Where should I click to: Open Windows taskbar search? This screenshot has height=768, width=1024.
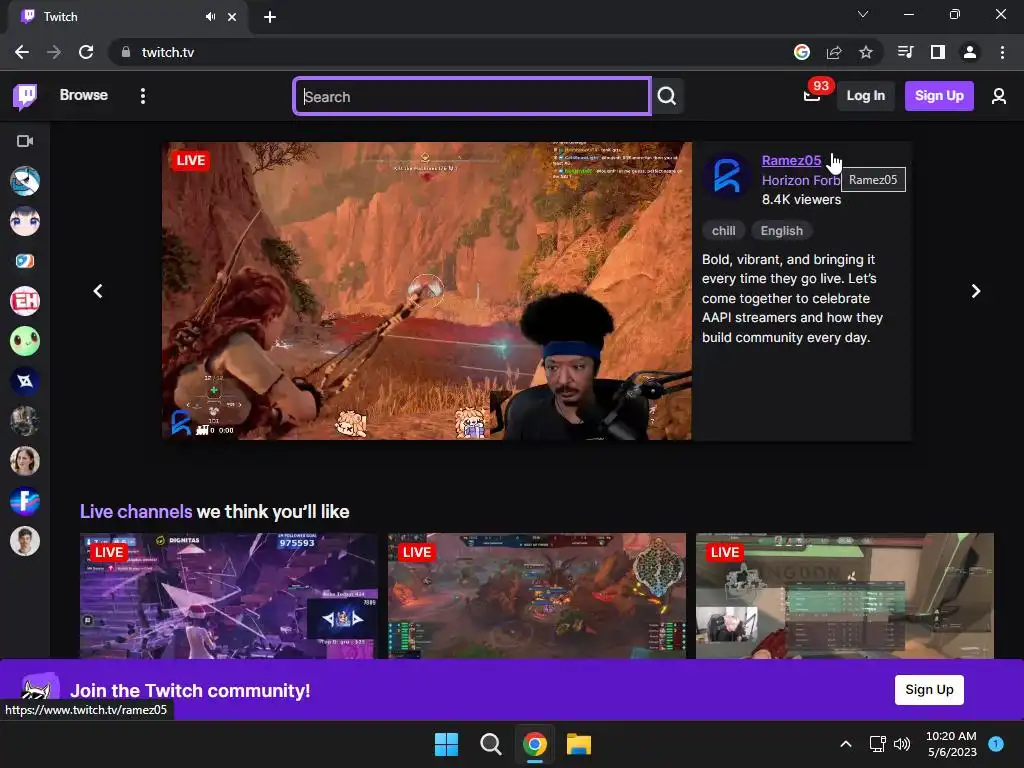pyautogui.click(x=490, y=744)
